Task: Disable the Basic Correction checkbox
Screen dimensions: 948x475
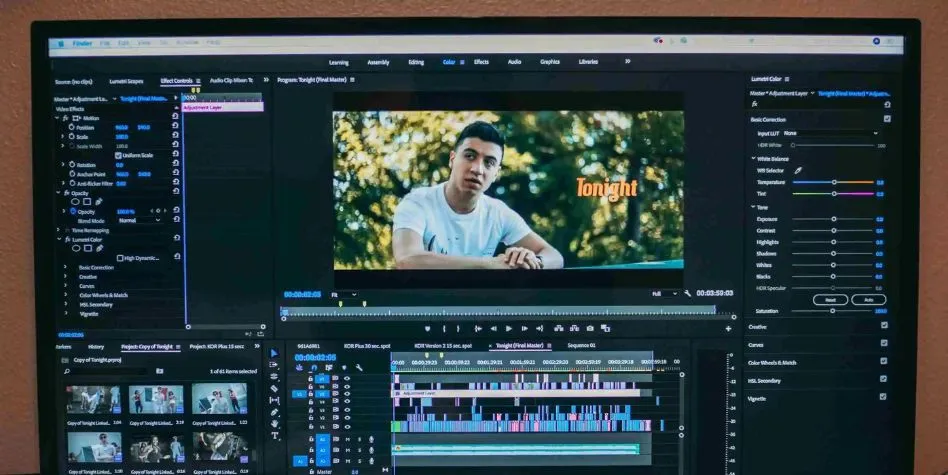Action: 886,119
